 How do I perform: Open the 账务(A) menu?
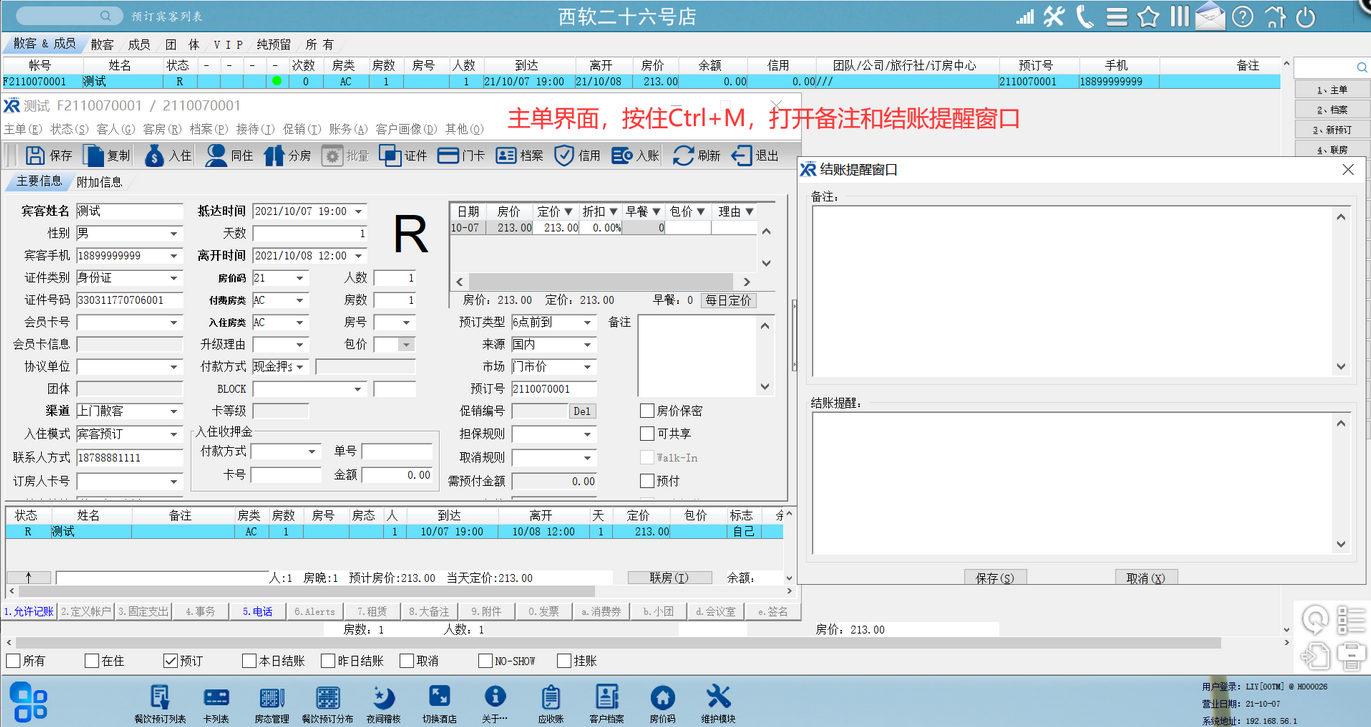(347, 129)
